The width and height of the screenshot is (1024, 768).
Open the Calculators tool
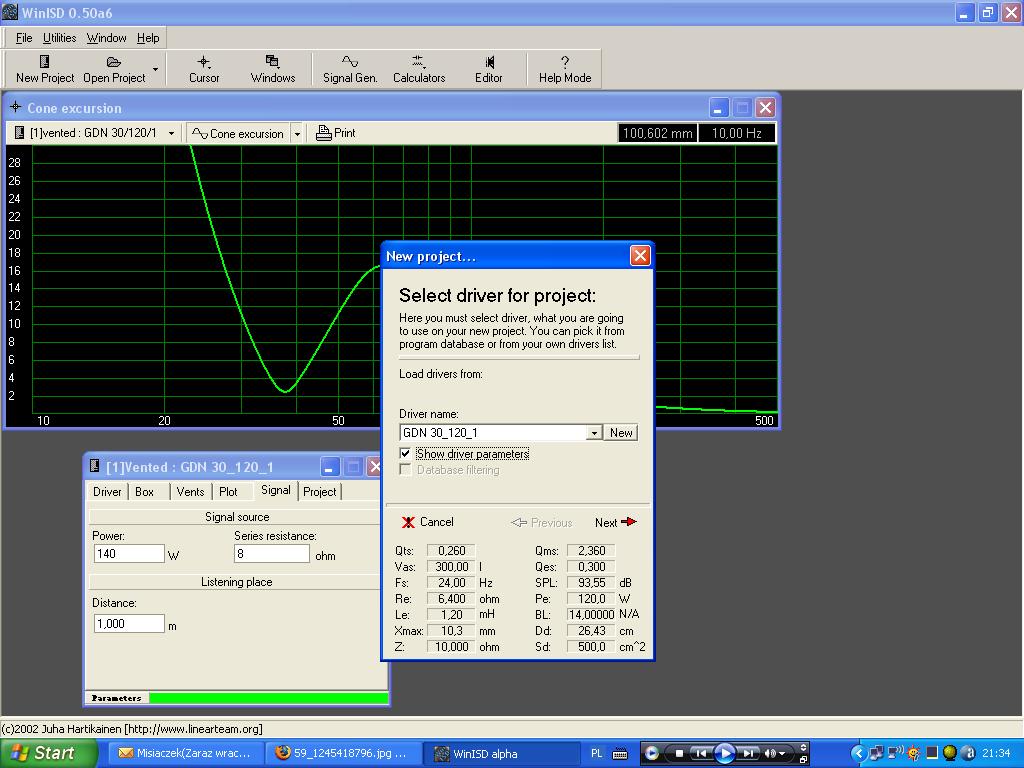click(418, 68)
